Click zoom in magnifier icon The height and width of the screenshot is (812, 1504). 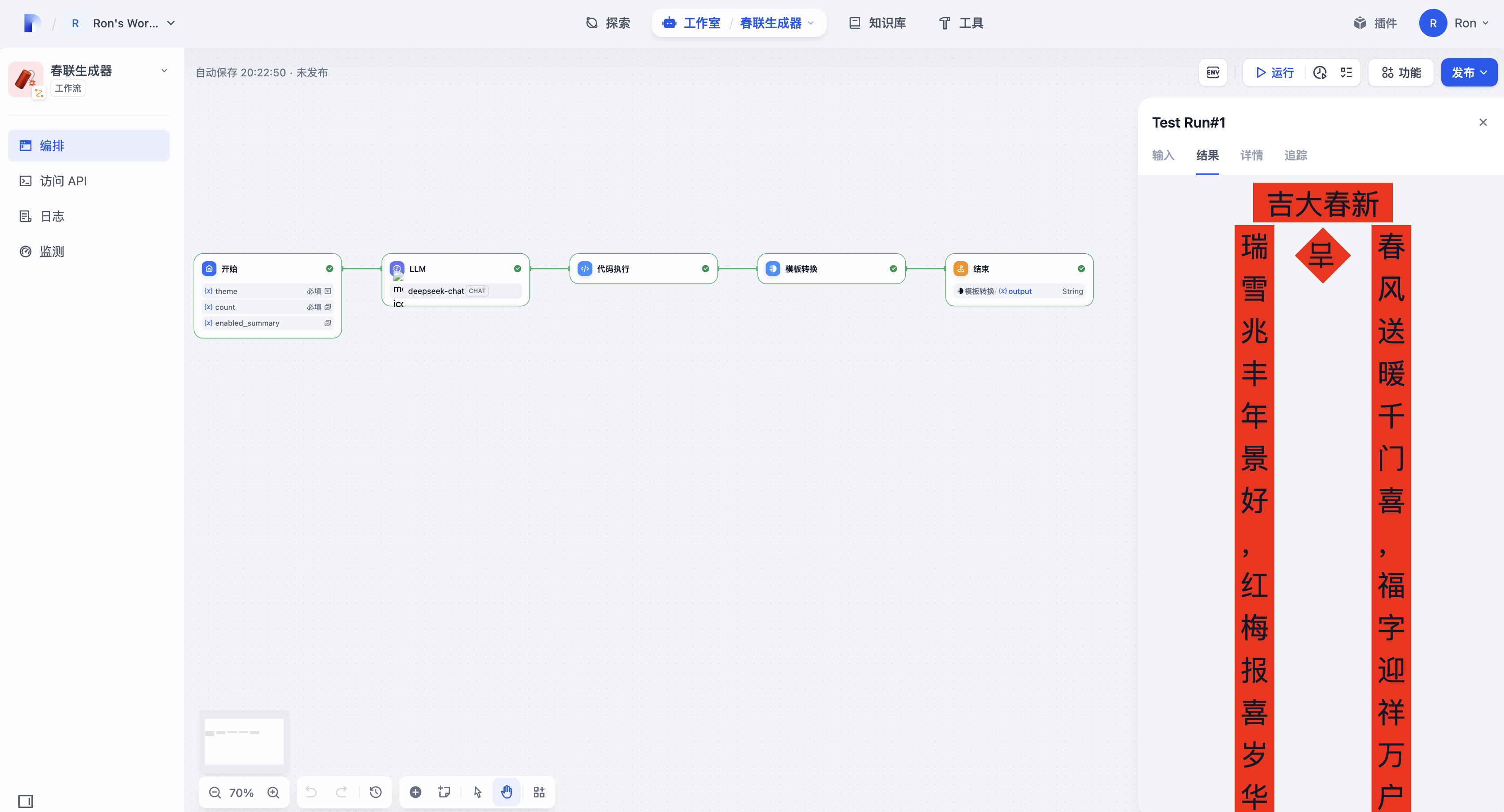point(273,792)
